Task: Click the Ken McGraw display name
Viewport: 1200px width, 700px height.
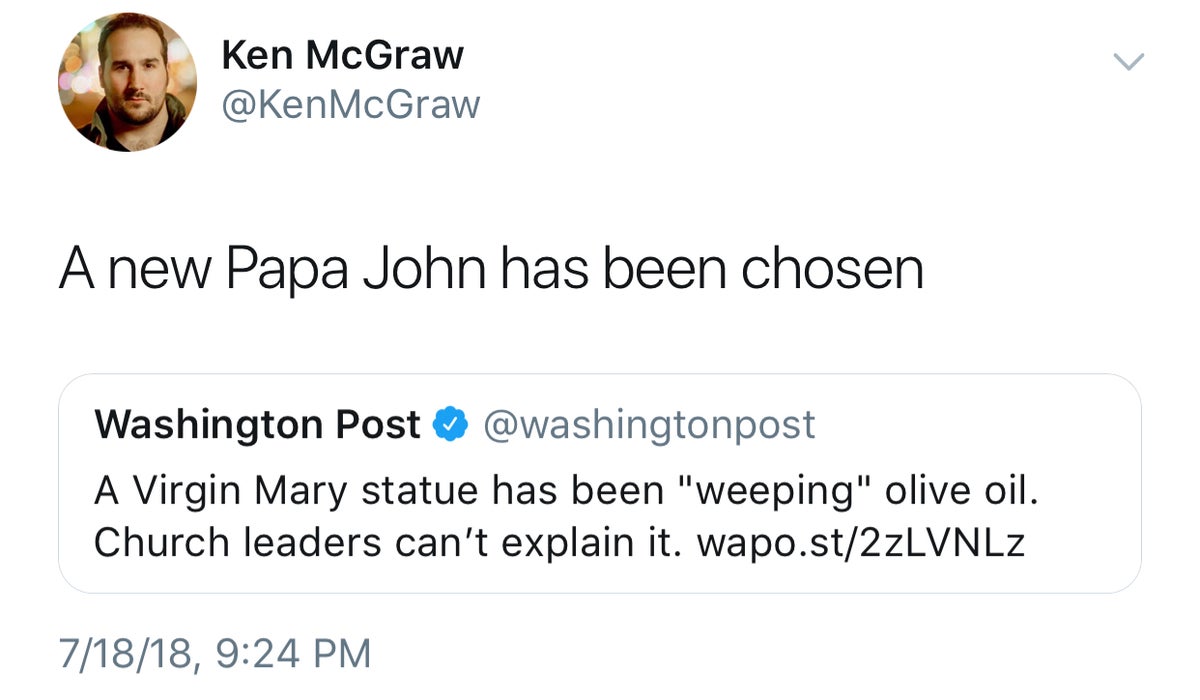Action: [342, 55]
